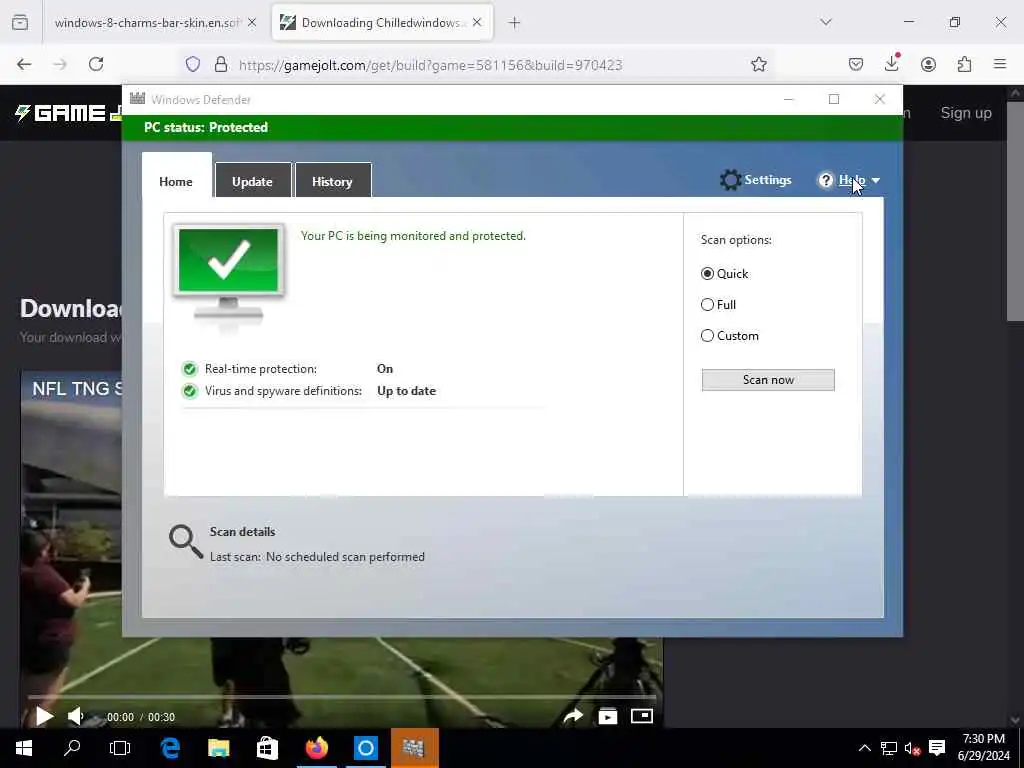This screenshot has height=768, width=1024.
Task: Open the Firefox extensions puzzle icon
Action: pyautogui.click(x=964, y=64)
